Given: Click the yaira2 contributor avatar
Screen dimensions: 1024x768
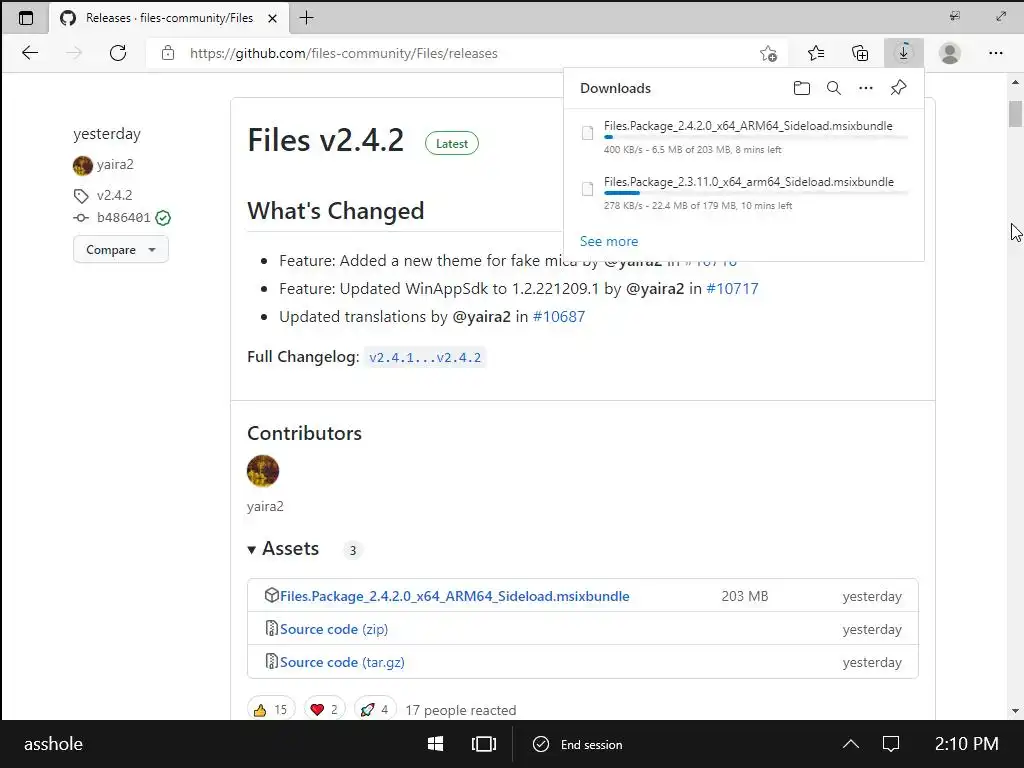Looking at the screenshot, I should (x=263, y=471).
